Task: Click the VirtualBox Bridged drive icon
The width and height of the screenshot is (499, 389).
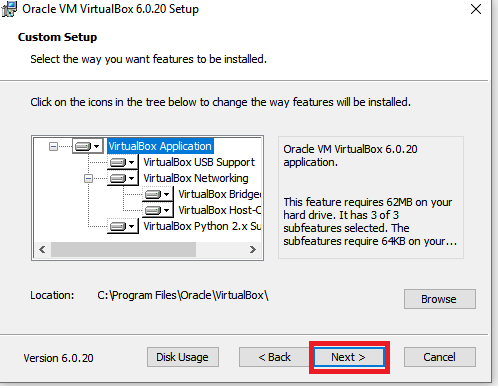Action: pos(153,194)
